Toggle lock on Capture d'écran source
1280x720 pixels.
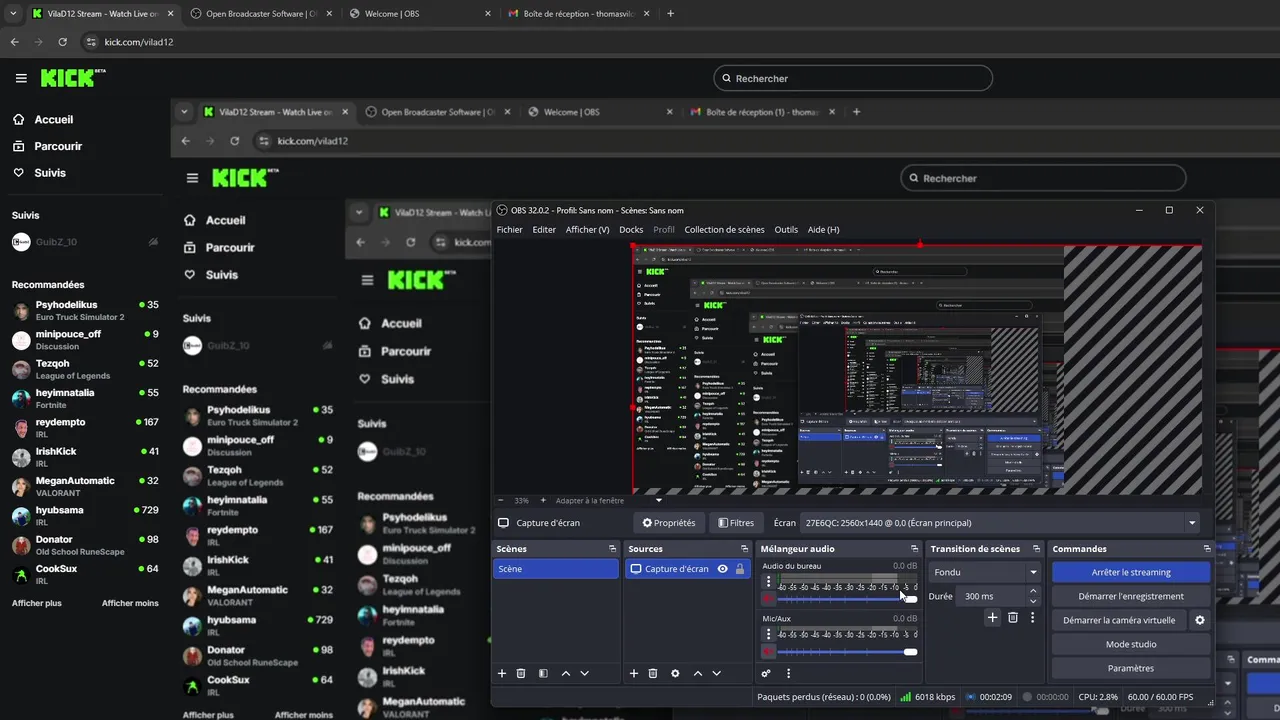pos(740,569)
